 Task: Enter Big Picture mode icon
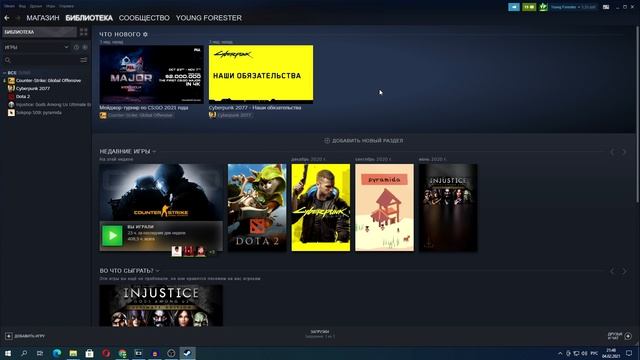(x=606, y=7)
